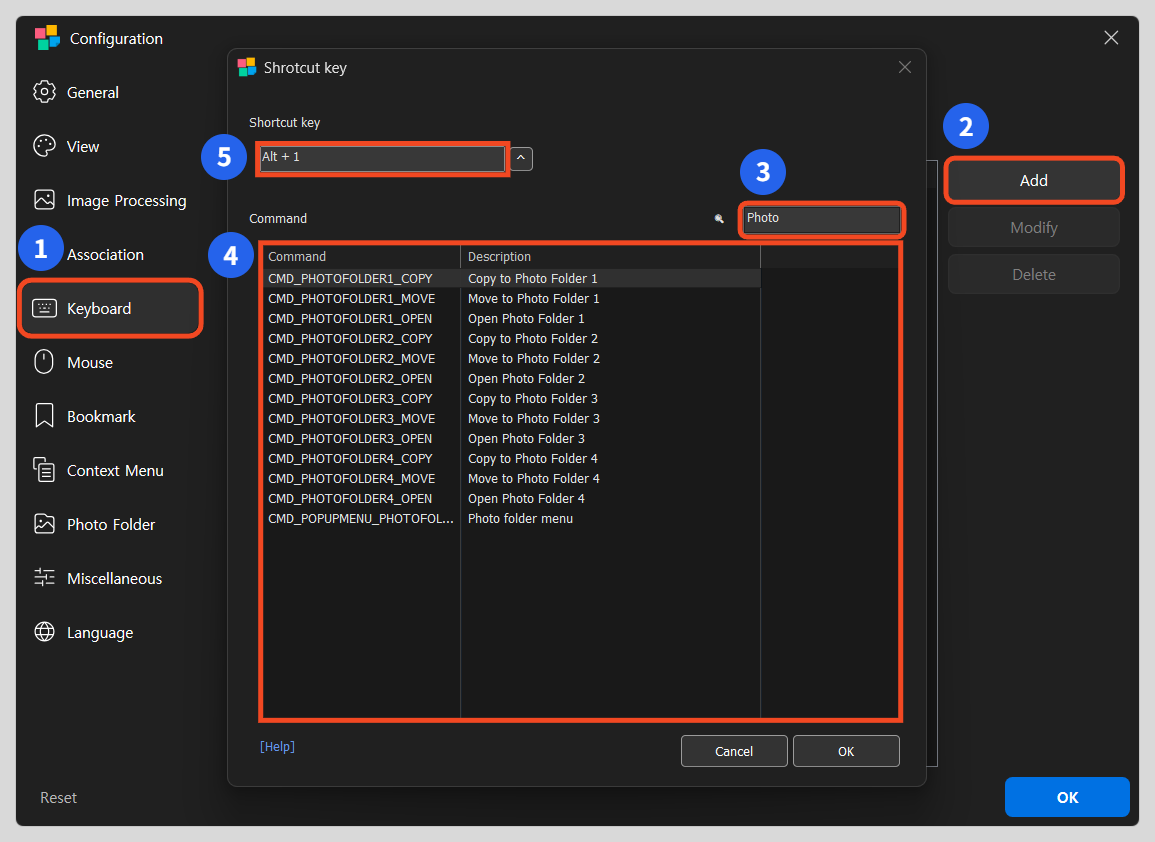Select the CMD_PHOTOFOLDER2_MOVE row
The height and width of the screenshot is (842, 1155).
511,358
